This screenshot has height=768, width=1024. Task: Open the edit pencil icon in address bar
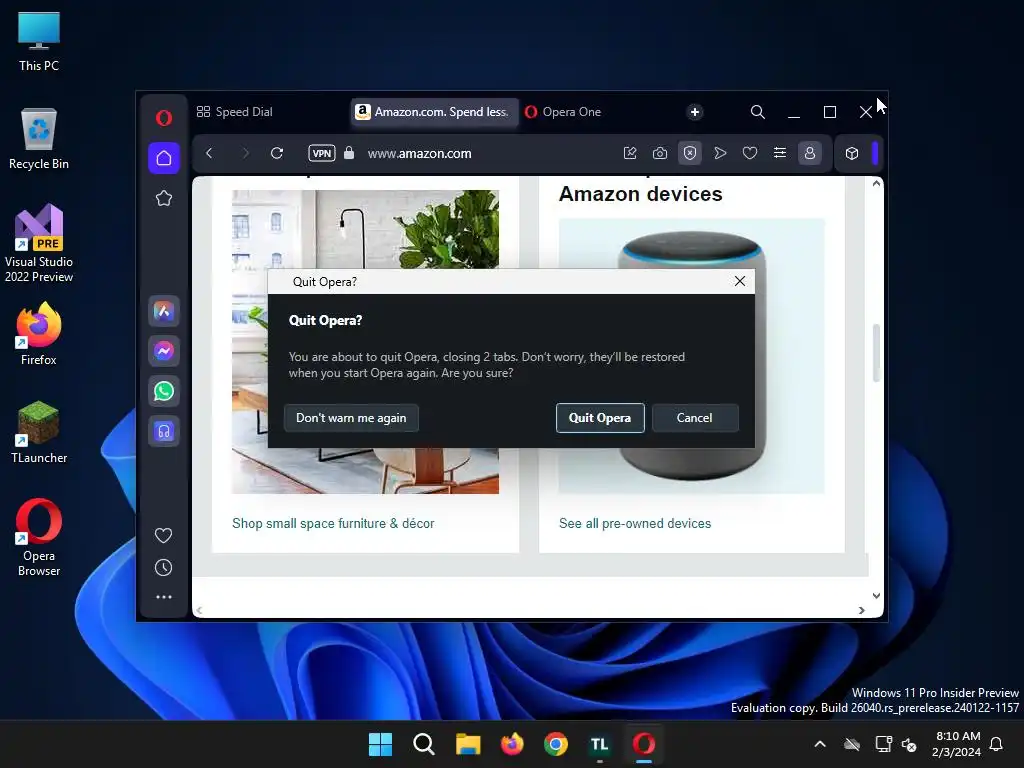(x=630, y=153)
